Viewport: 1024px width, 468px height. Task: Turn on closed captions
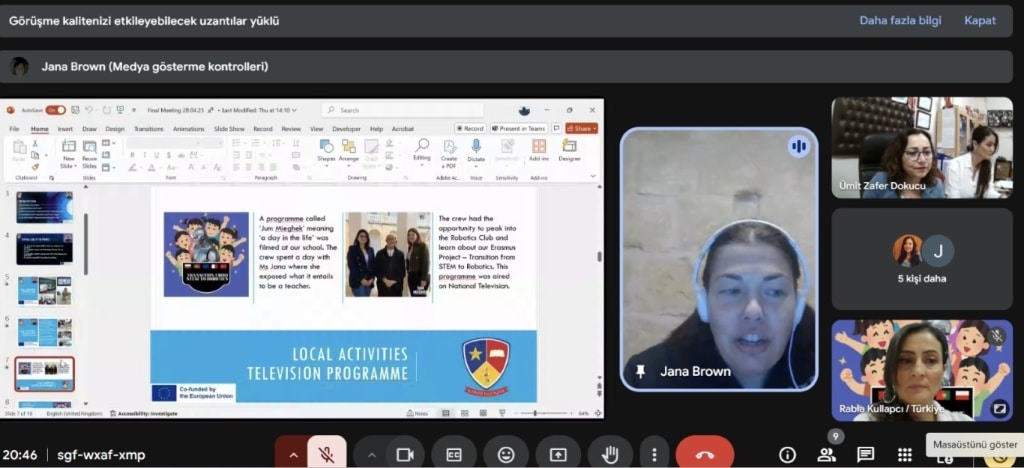(454, 454)
